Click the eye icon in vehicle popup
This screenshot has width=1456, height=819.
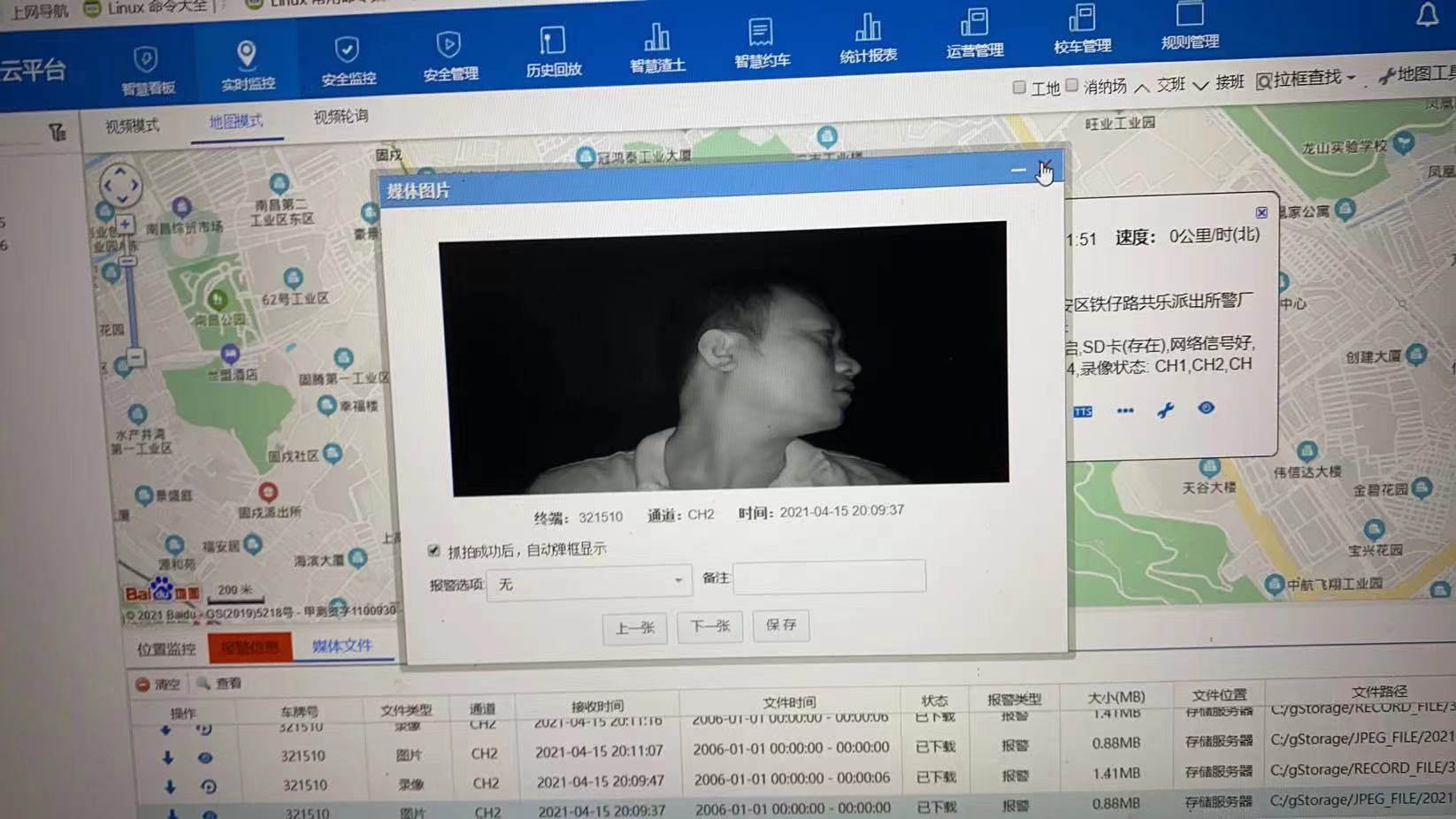1206,408
